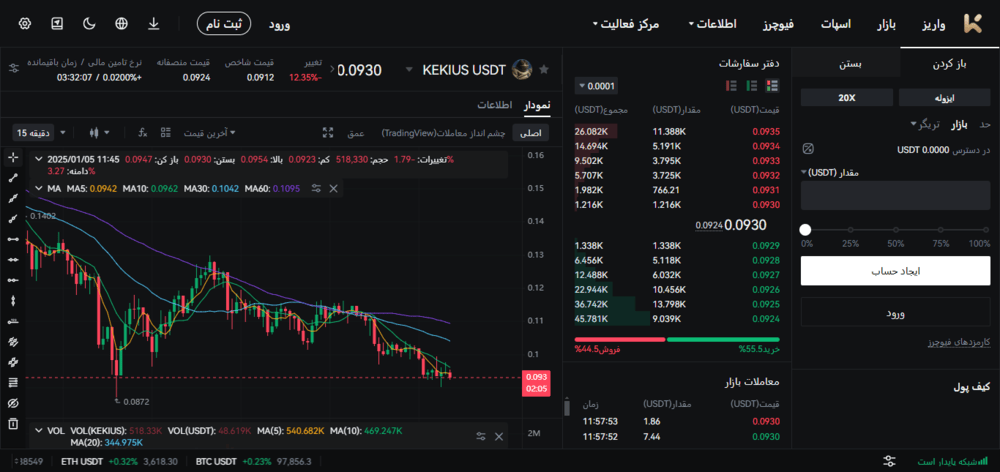
Task: Open the language globe icon
Action: pos(121,24)
